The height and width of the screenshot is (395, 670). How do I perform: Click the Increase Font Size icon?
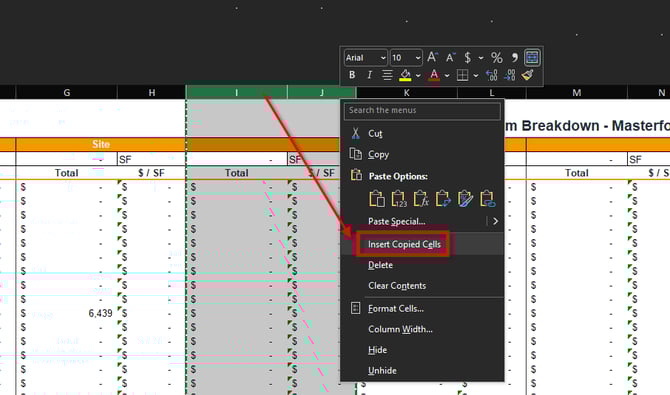coord(432,57)
